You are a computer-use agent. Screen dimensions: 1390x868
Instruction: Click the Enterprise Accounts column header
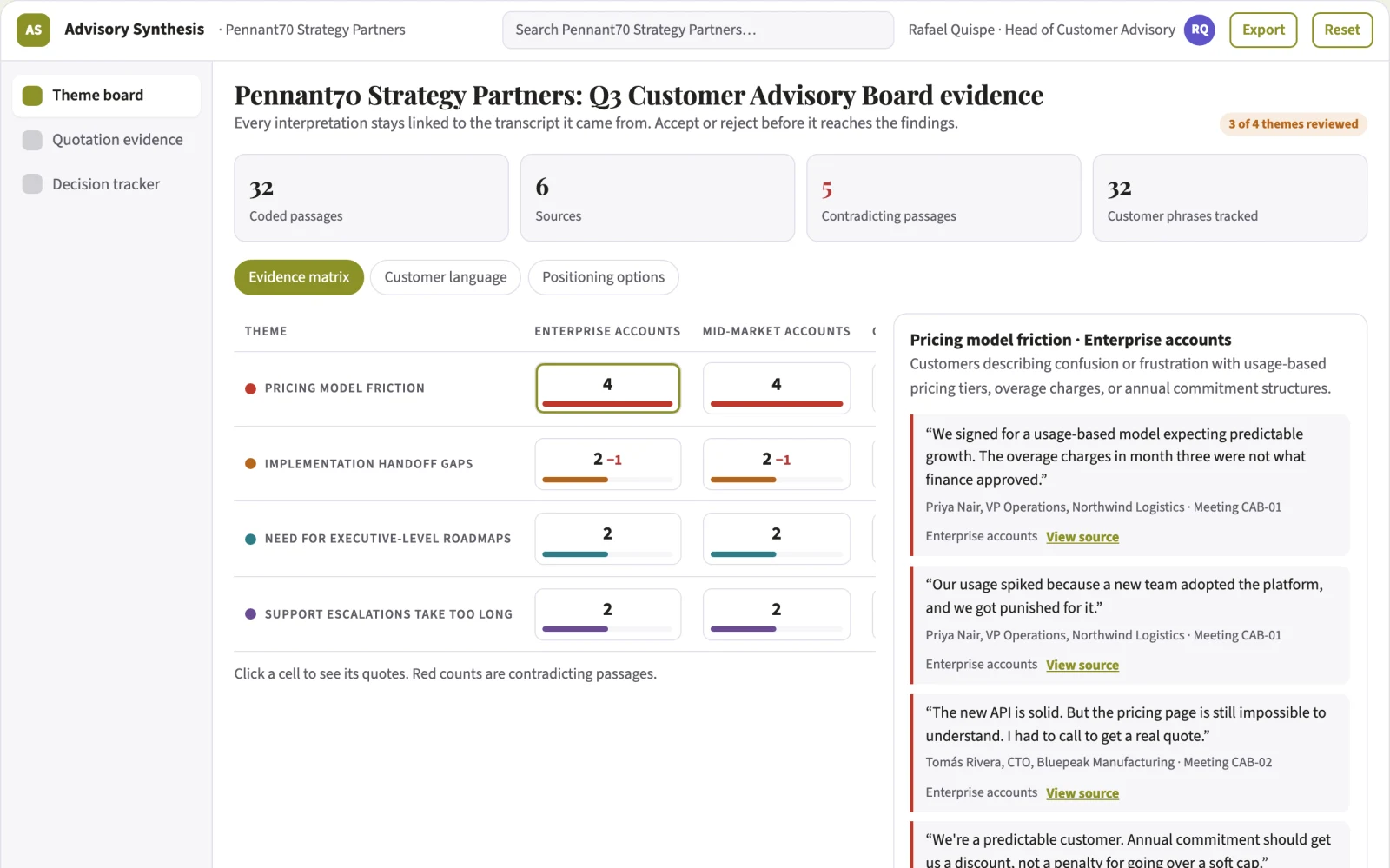[x=607, y=331]
